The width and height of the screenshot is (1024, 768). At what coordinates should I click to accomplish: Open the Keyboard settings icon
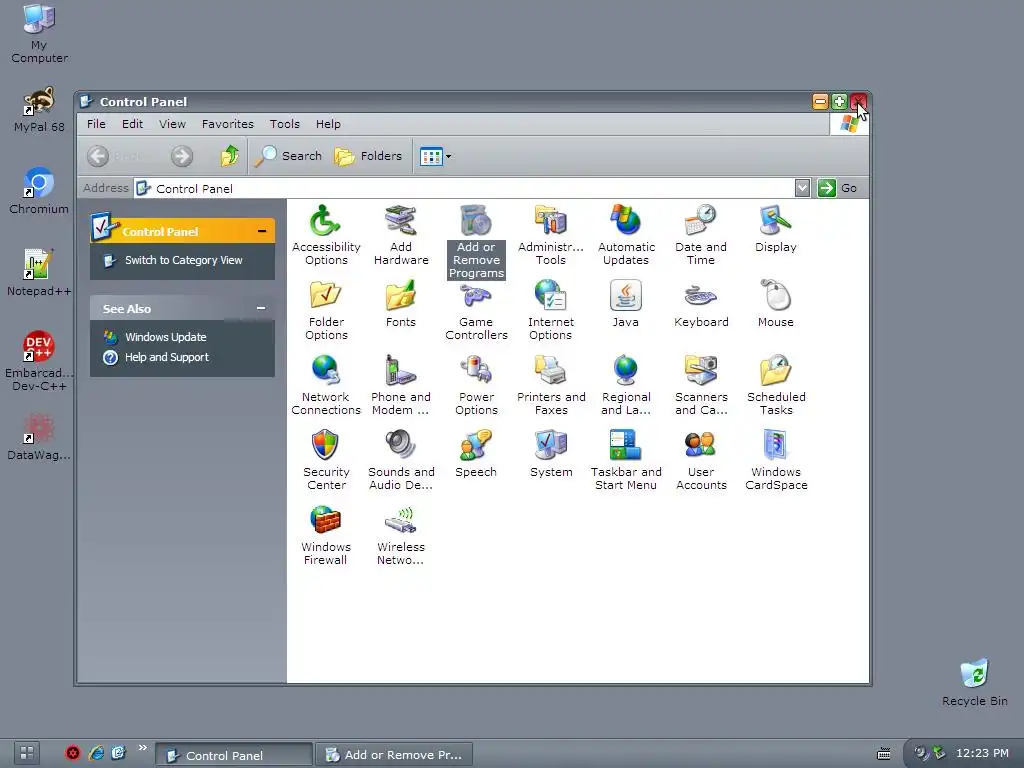(x=701, y=304)
